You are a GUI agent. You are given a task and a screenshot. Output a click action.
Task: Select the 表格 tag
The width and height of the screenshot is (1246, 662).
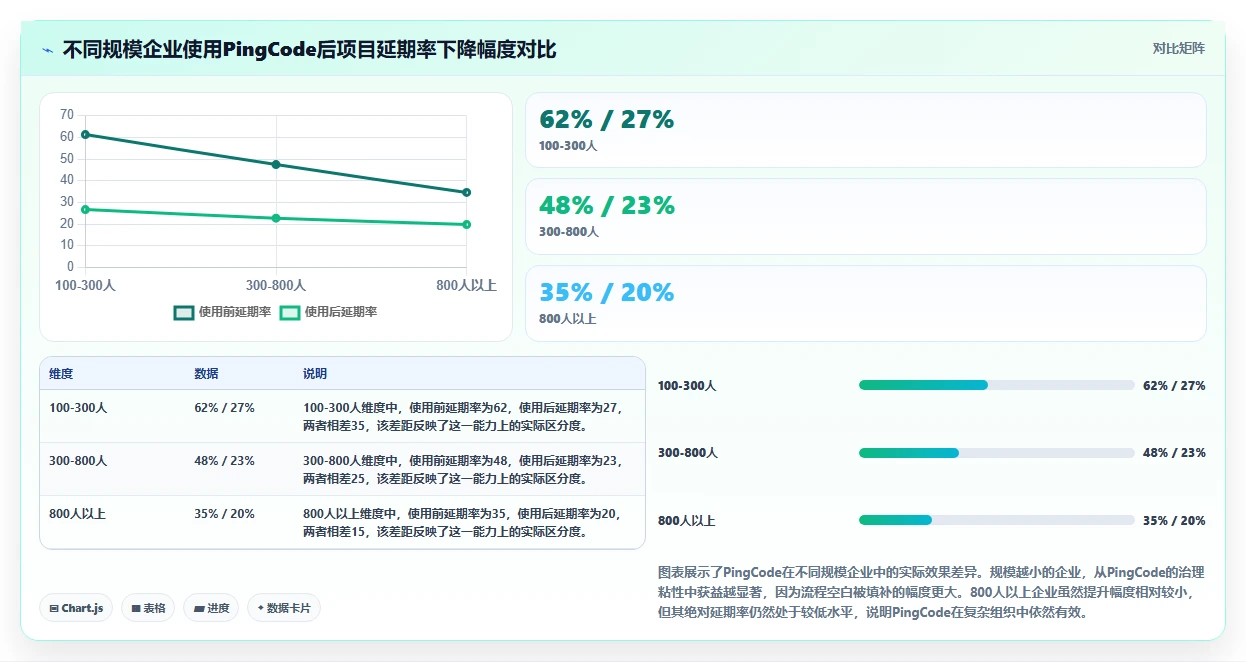tap(148, 608)
